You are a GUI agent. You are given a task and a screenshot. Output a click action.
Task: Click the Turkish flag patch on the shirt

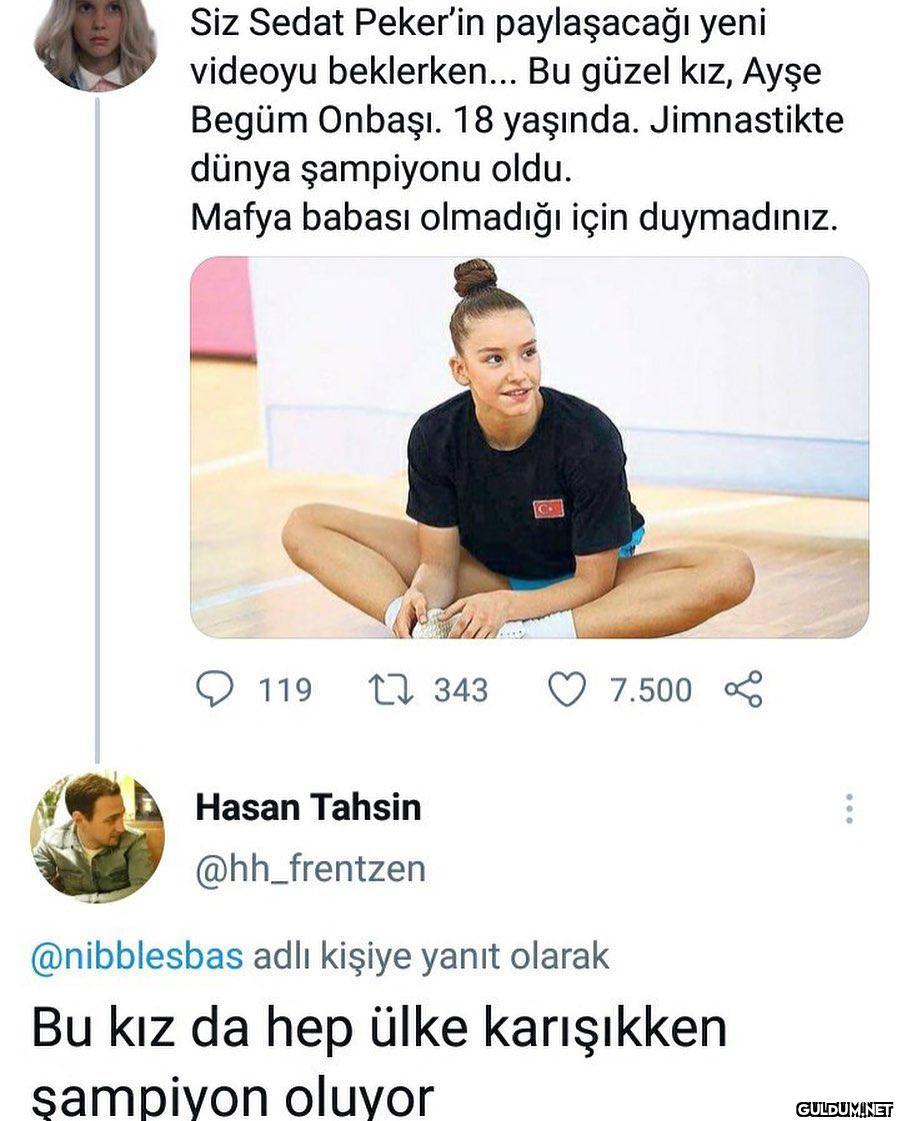548,508
